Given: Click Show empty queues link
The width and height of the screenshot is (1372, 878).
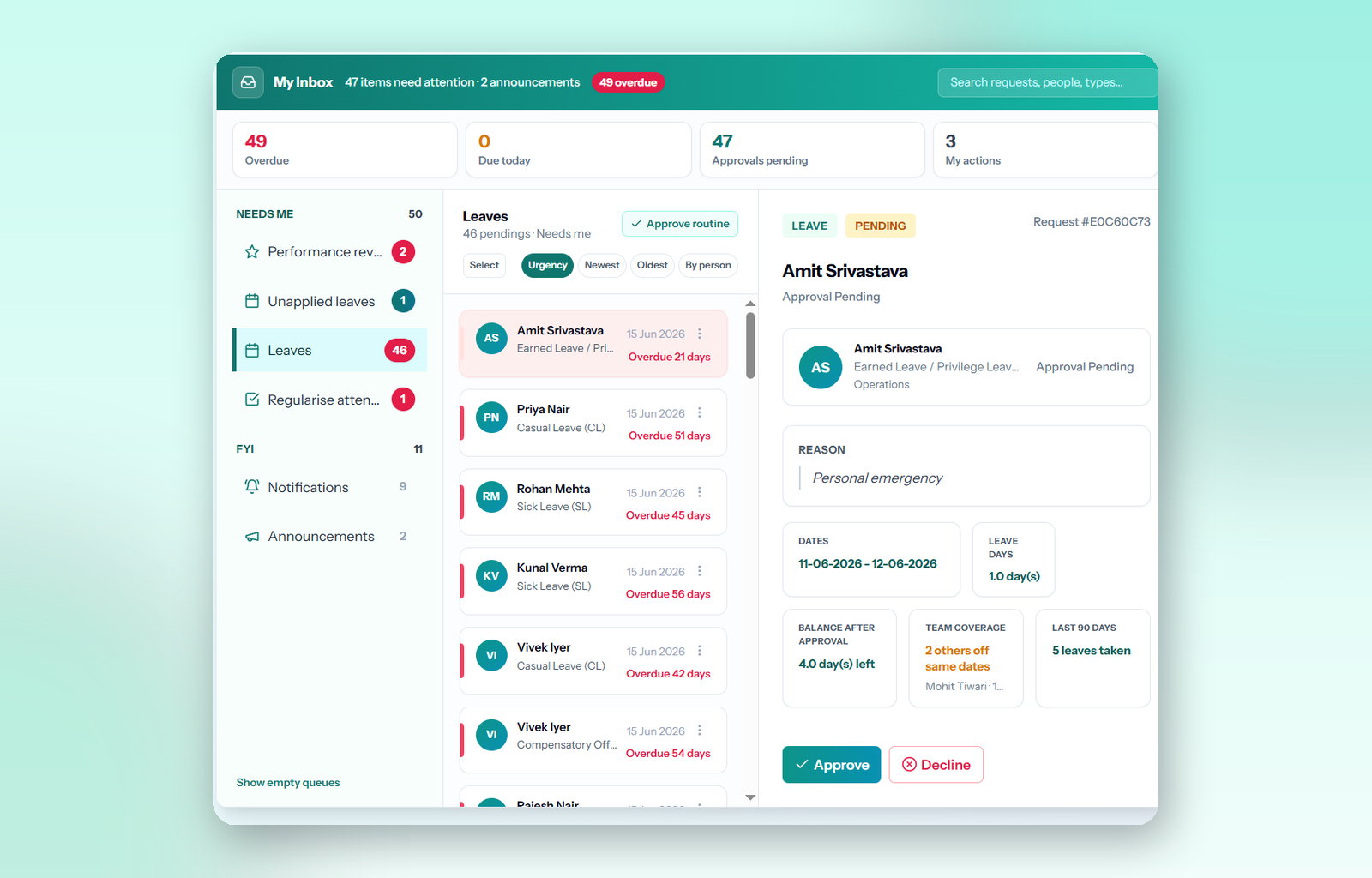Looking at the screenshot, I should coord(288,783).
